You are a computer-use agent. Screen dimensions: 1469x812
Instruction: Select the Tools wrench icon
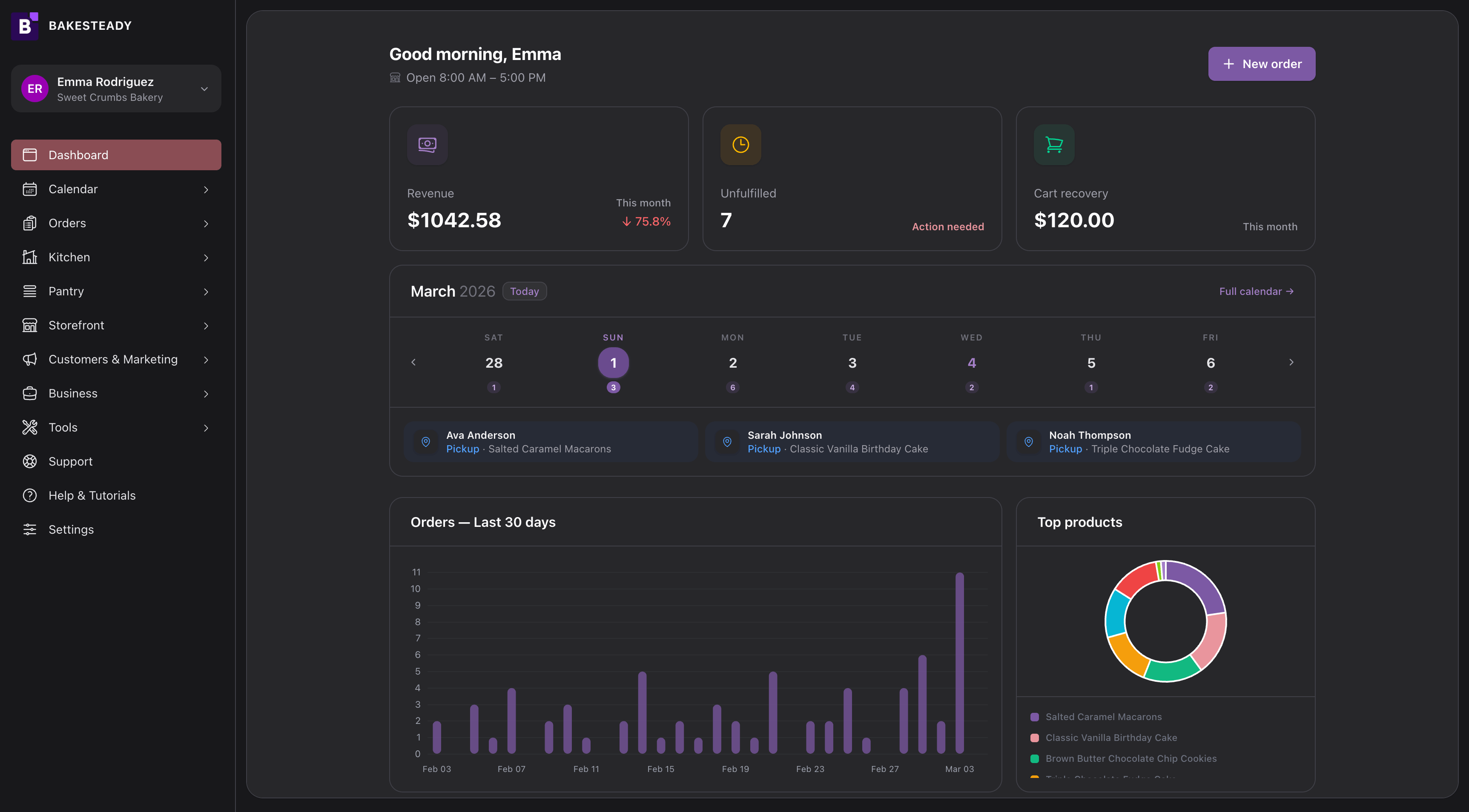(30, 427)
